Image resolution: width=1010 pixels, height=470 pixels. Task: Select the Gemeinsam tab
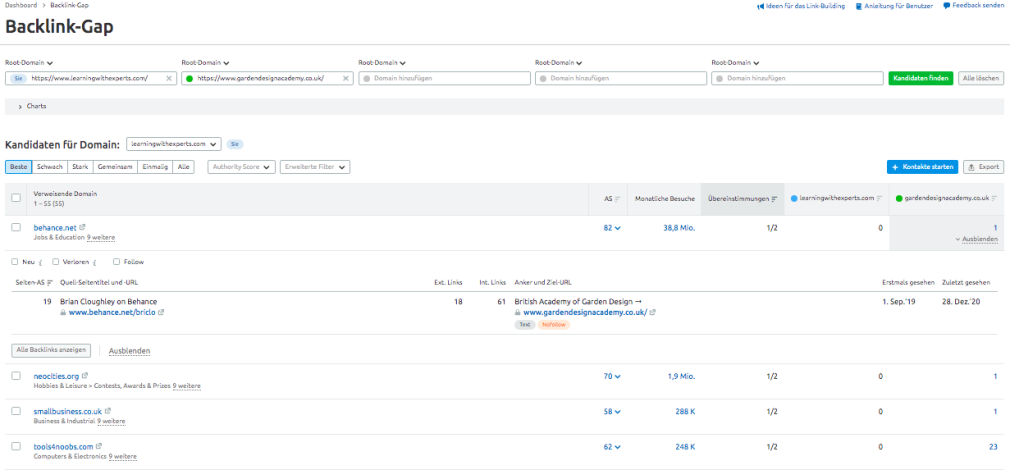click(115, 167)
